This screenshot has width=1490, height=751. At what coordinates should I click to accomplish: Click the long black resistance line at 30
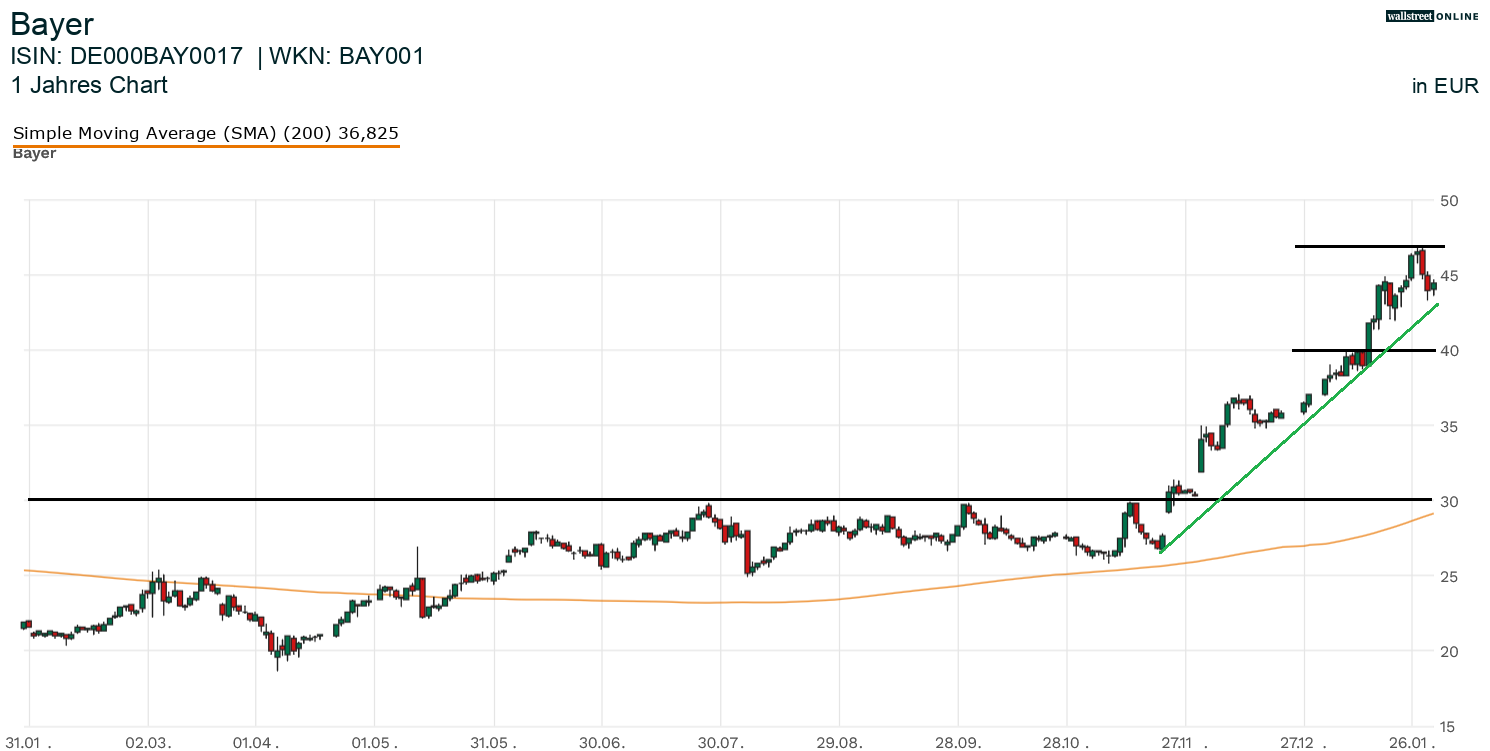tap(600, 499)
